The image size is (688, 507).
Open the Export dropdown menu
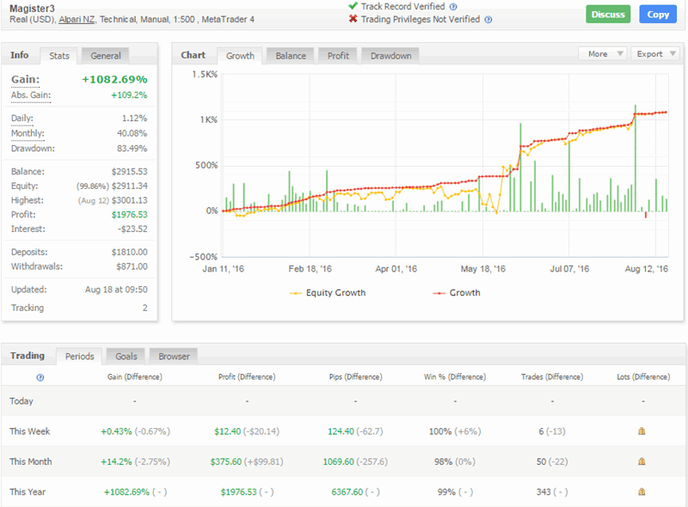point(655,54)
